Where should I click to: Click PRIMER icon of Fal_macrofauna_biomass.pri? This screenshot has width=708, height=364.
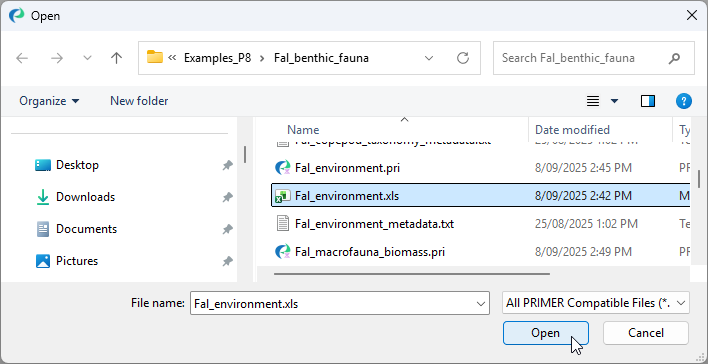click(x=283, y=252)
